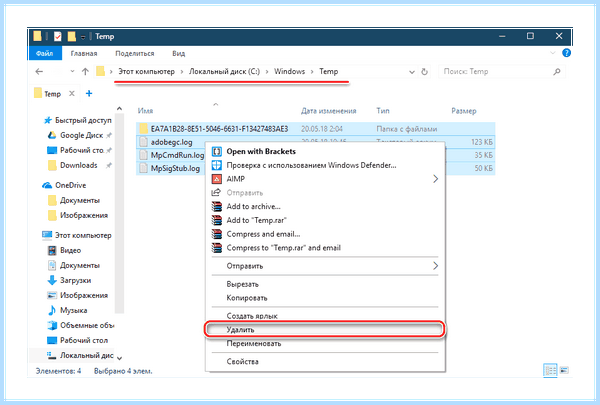
Task: Open Быстрый доступ in sidebar
Action: tap(78, 120)
